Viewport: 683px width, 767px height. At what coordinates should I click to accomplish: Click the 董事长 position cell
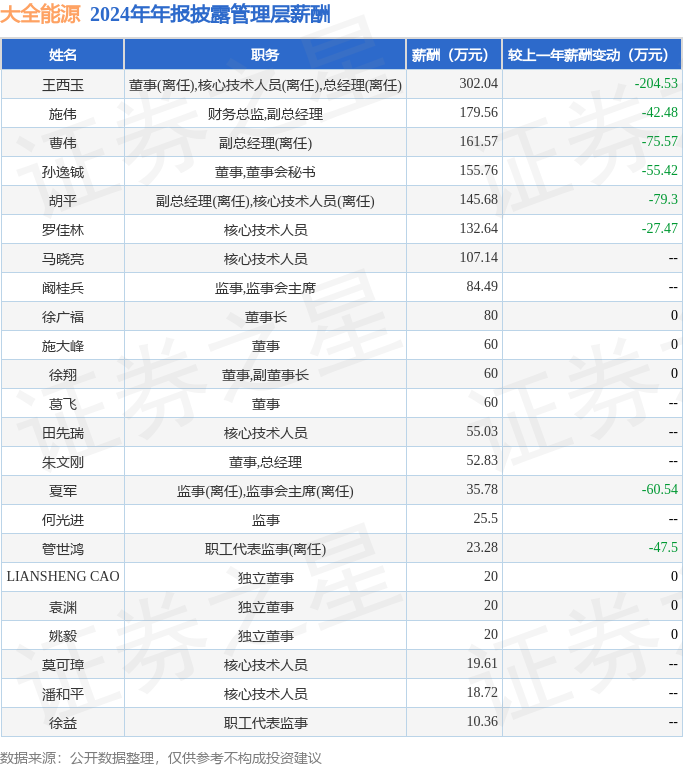(265, 317)
